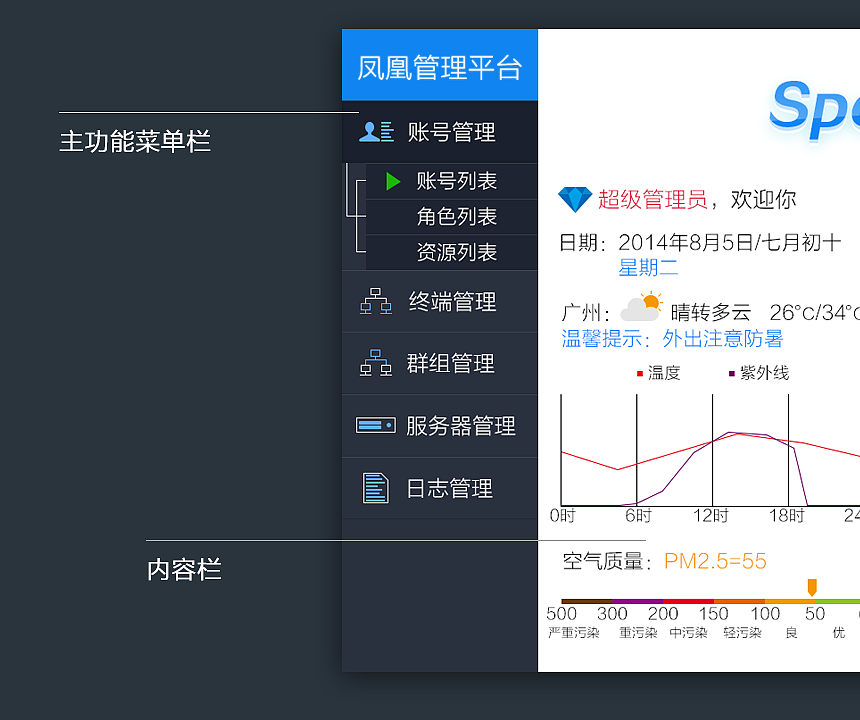Click the 晴转多云 weather text
Screen dimensions: 860x720
[710, 313]
